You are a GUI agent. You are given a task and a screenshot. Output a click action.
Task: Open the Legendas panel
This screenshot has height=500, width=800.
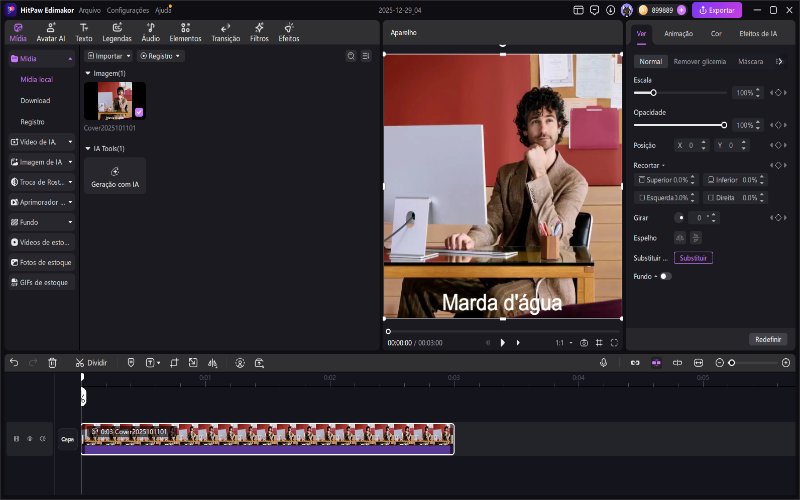coord(117,32)
